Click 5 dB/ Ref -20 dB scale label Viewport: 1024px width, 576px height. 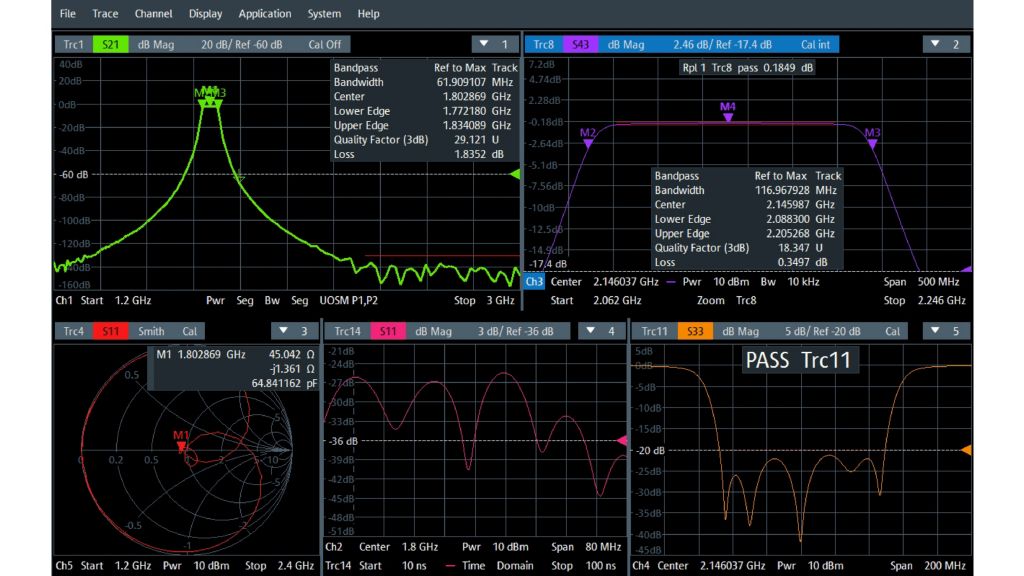click(822, 331)
